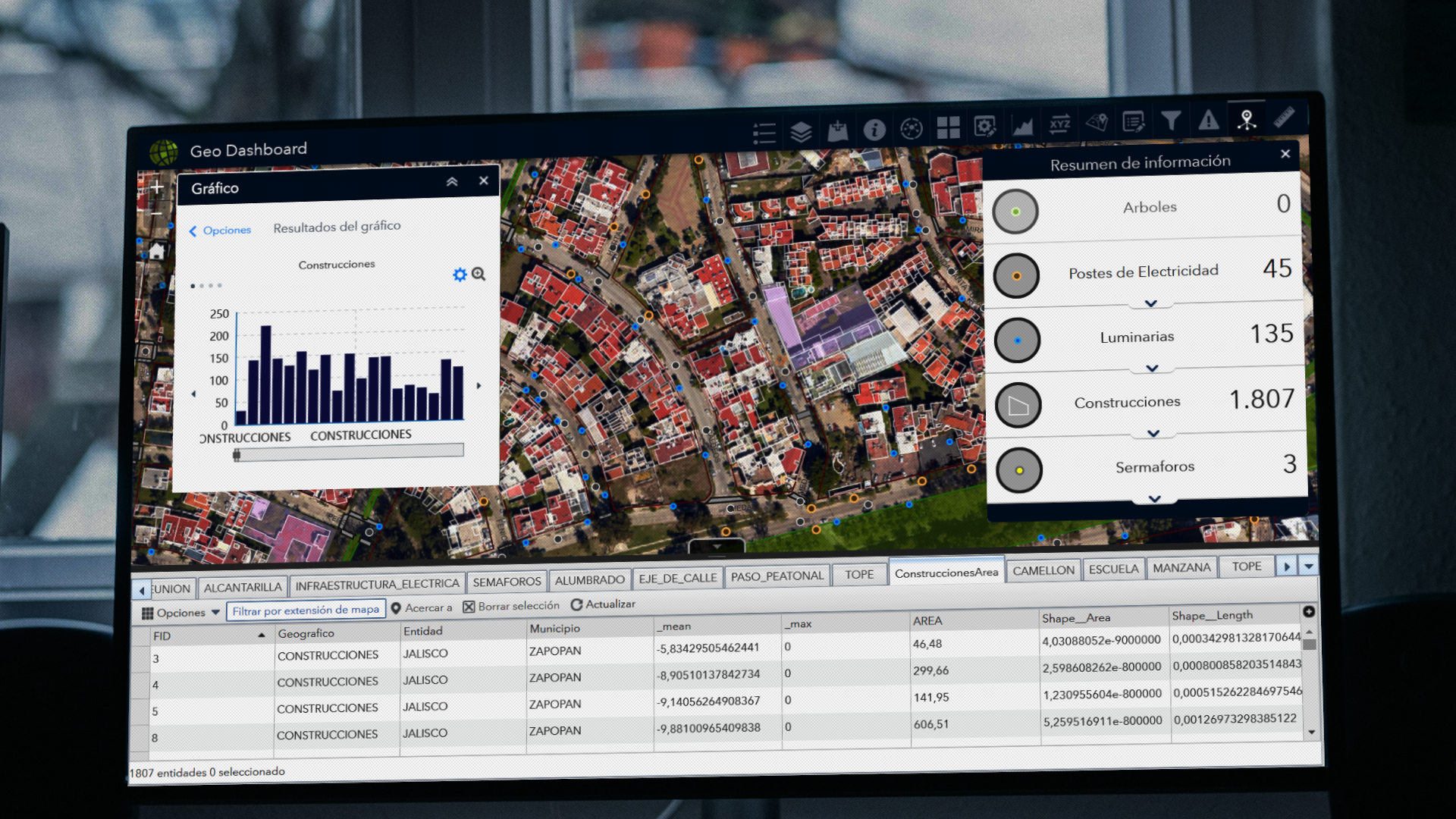1456x819 pixels.
Task: Switch to the SEMAFOROS table tab
Action: pos(507,582)
